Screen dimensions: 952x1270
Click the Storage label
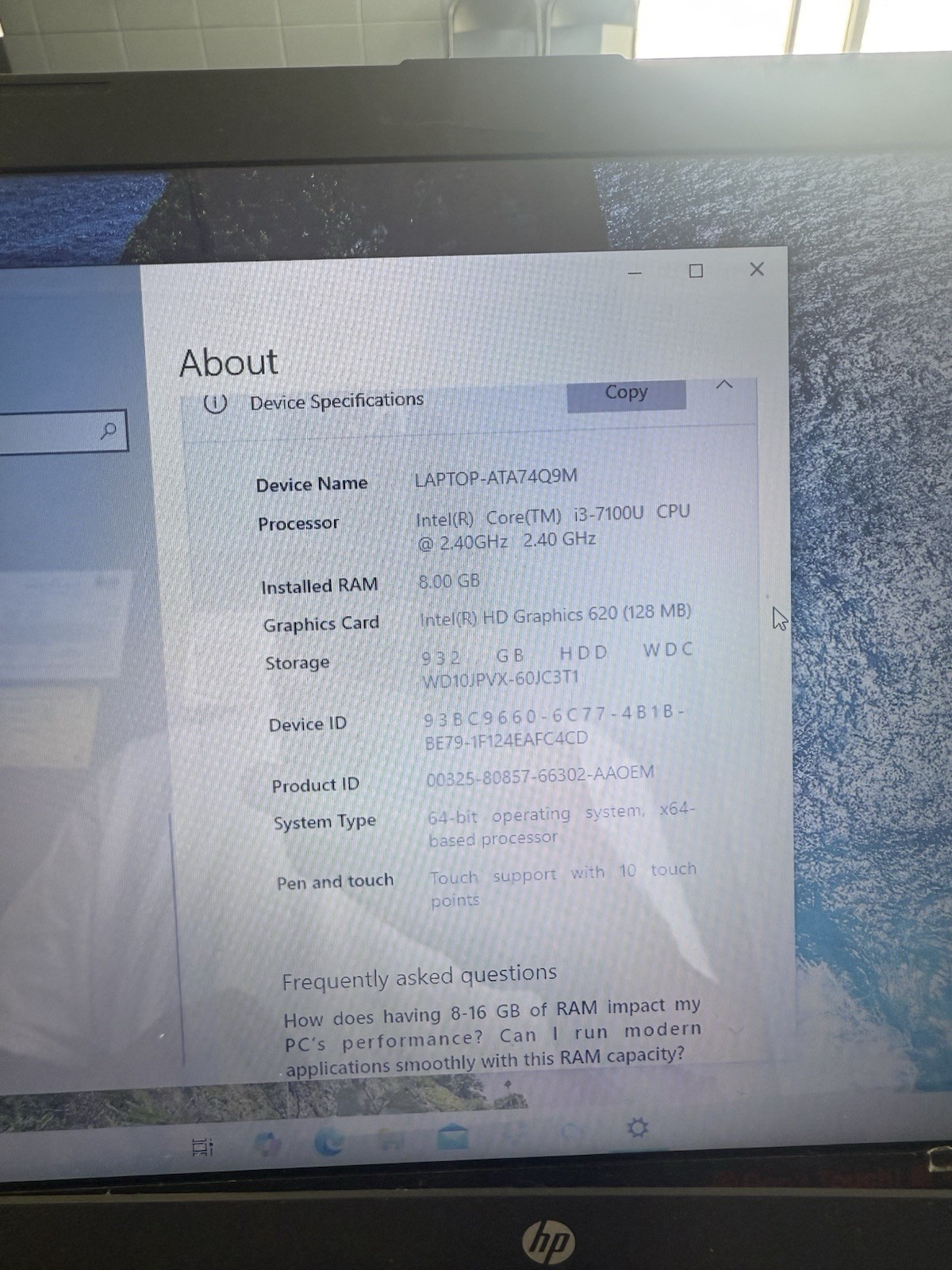297,663
